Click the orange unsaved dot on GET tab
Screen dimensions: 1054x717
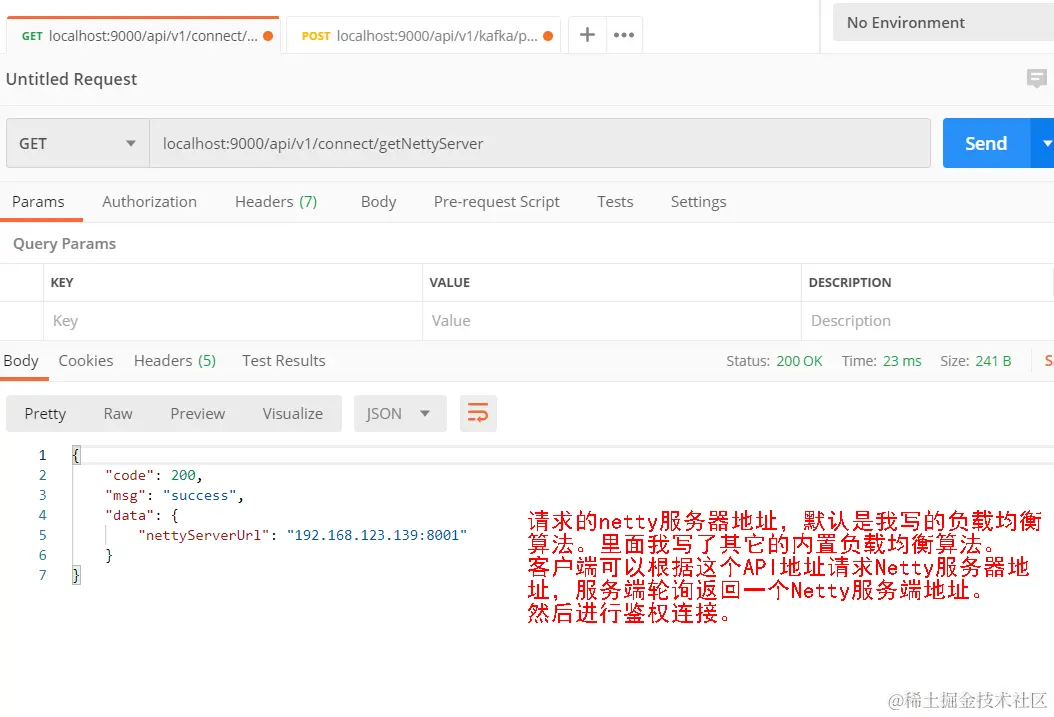[x=268, y=36]
